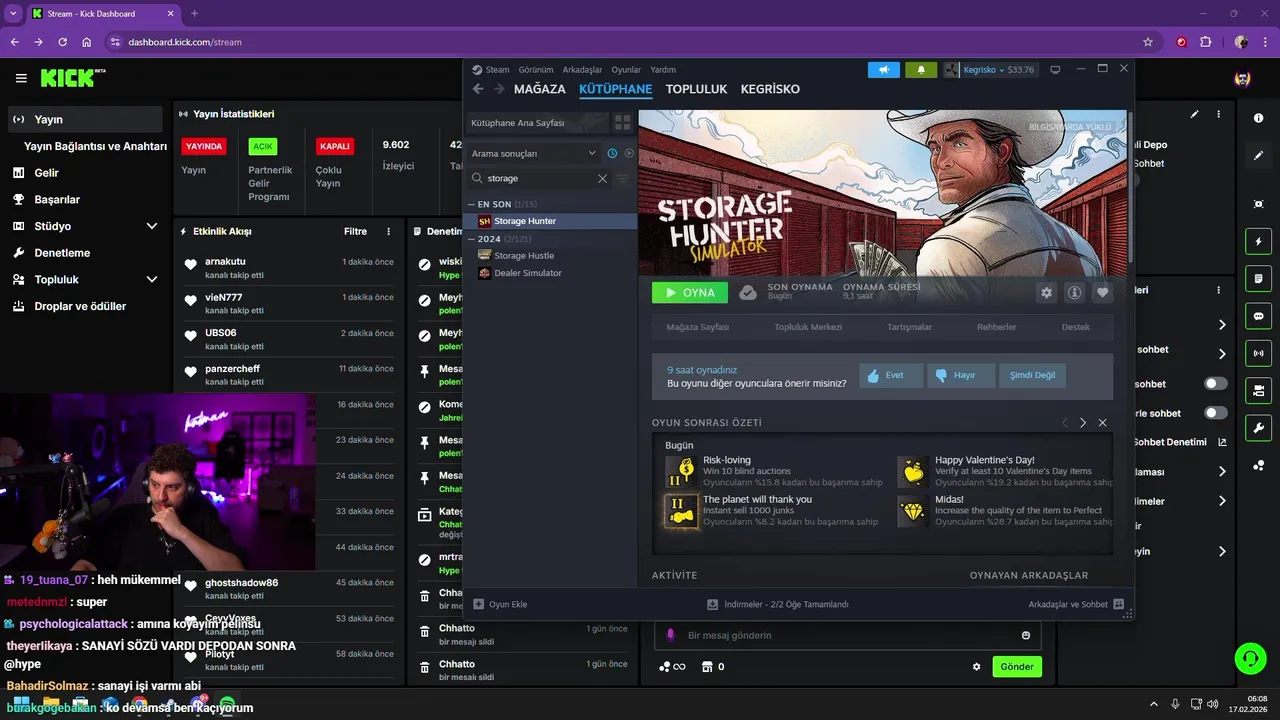Open advanced library filter options icon
This screenshot has width=1280, height=720.
point(622,178)
